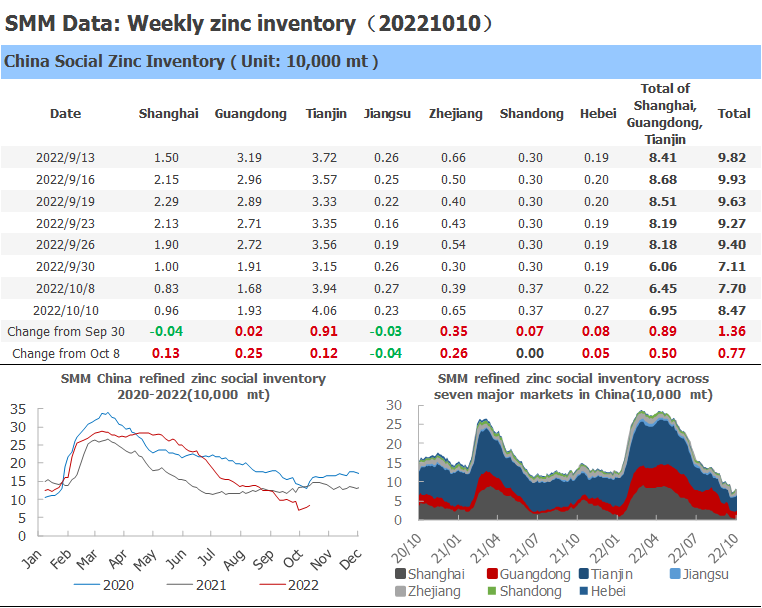Select the Shandong column header
The height and width of the screenshot is (608, 762).
click(532, 114)
